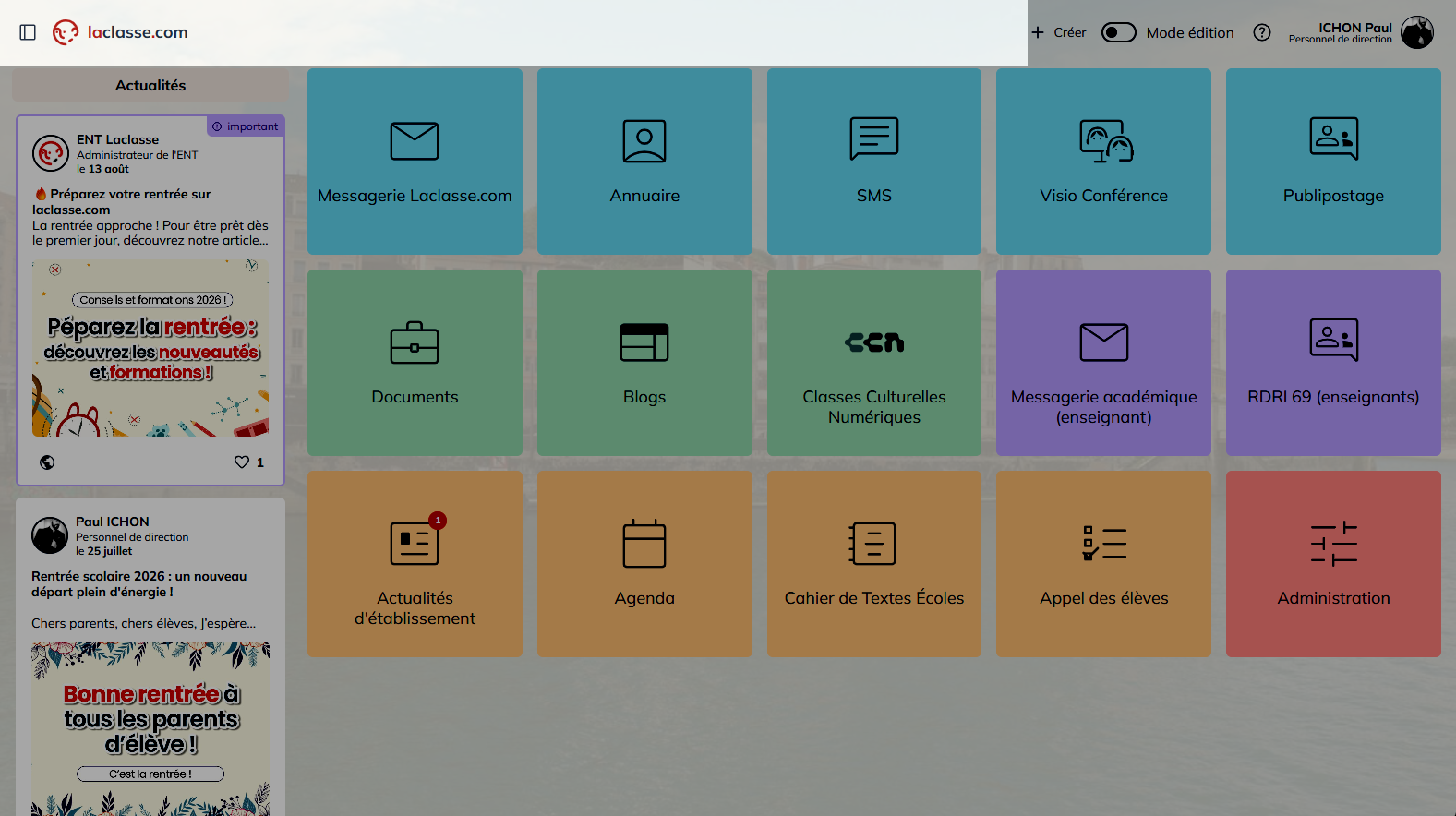Open Classes Culturelles Numériques tile

coord(874,363)
